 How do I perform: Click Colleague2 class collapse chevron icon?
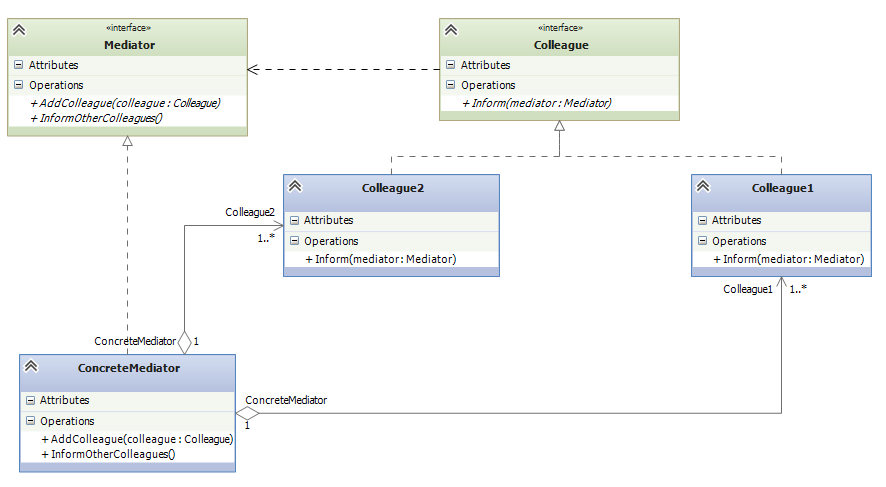coord(295,188)
